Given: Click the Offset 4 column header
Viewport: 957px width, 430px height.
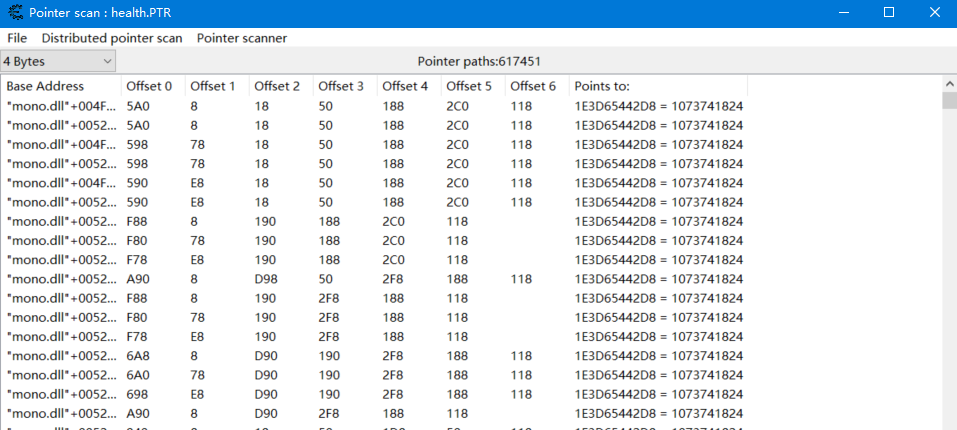Looking at the screenshot, I should (x=405, y=86).
